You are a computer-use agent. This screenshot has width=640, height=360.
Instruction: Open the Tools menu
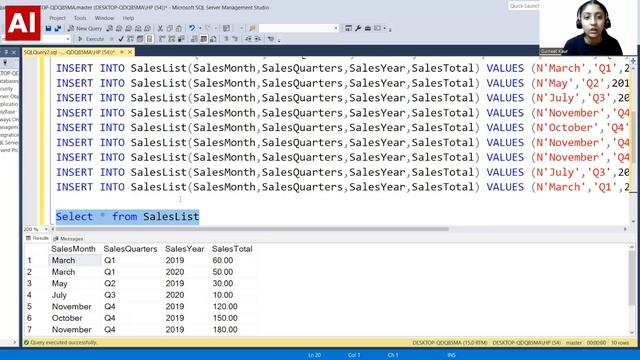80,18
